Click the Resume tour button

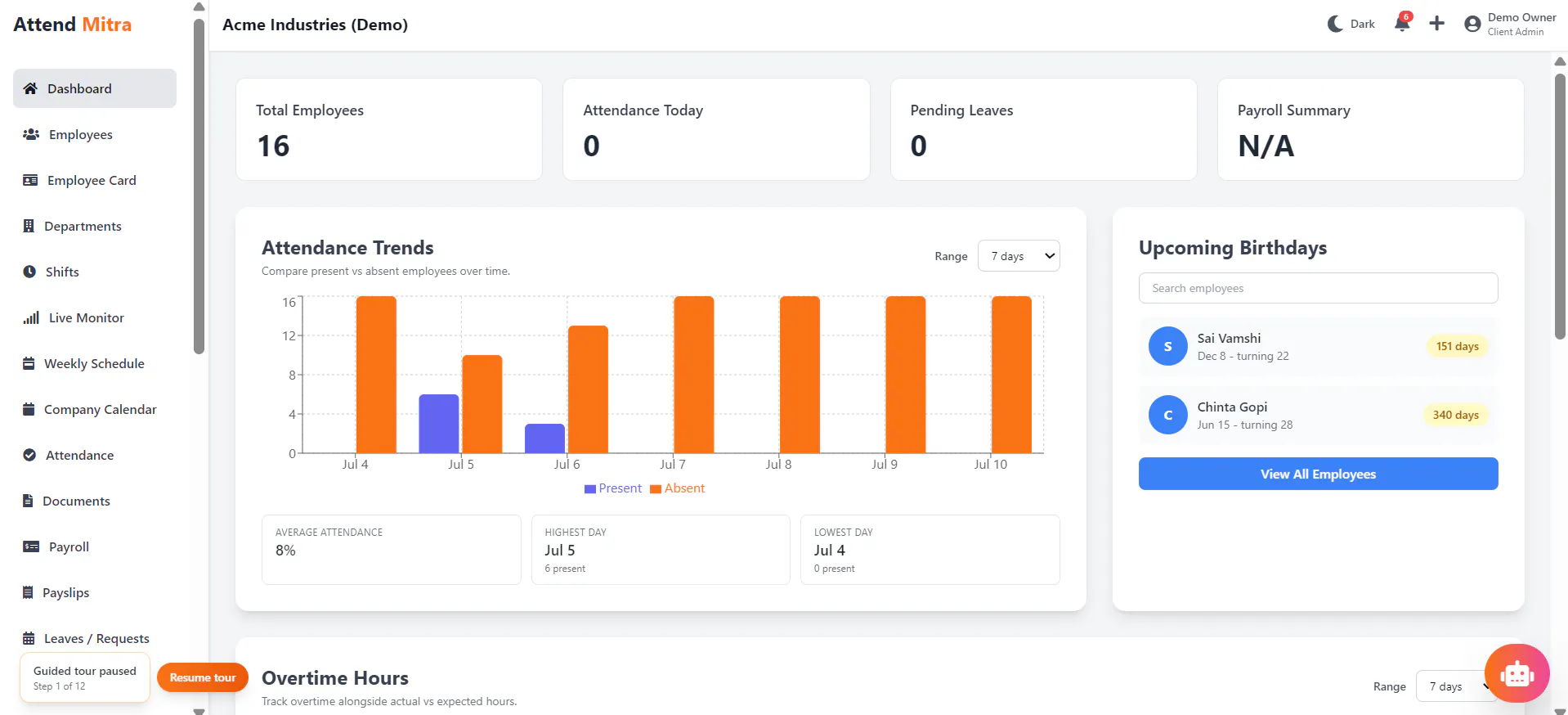point(203,677)
